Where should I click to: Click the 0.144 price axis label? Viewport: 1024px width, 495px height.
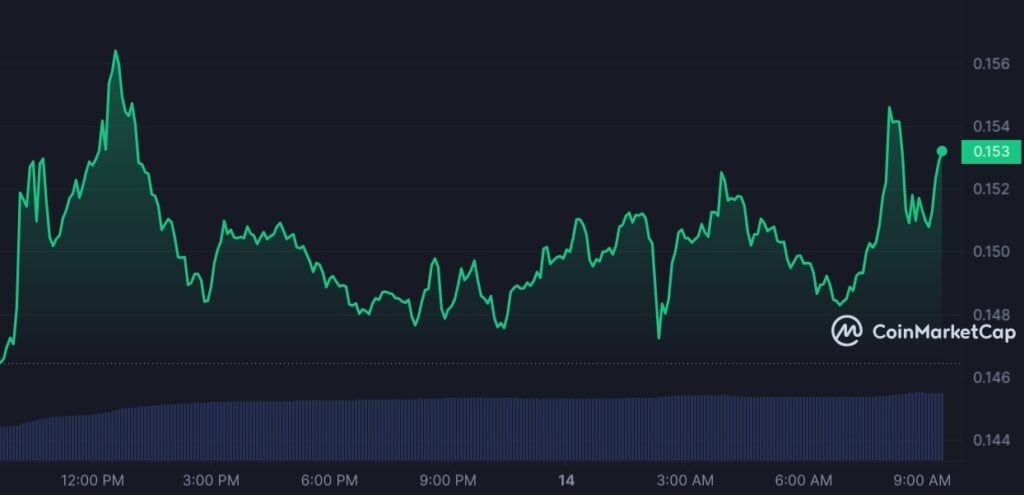point(991,440)
